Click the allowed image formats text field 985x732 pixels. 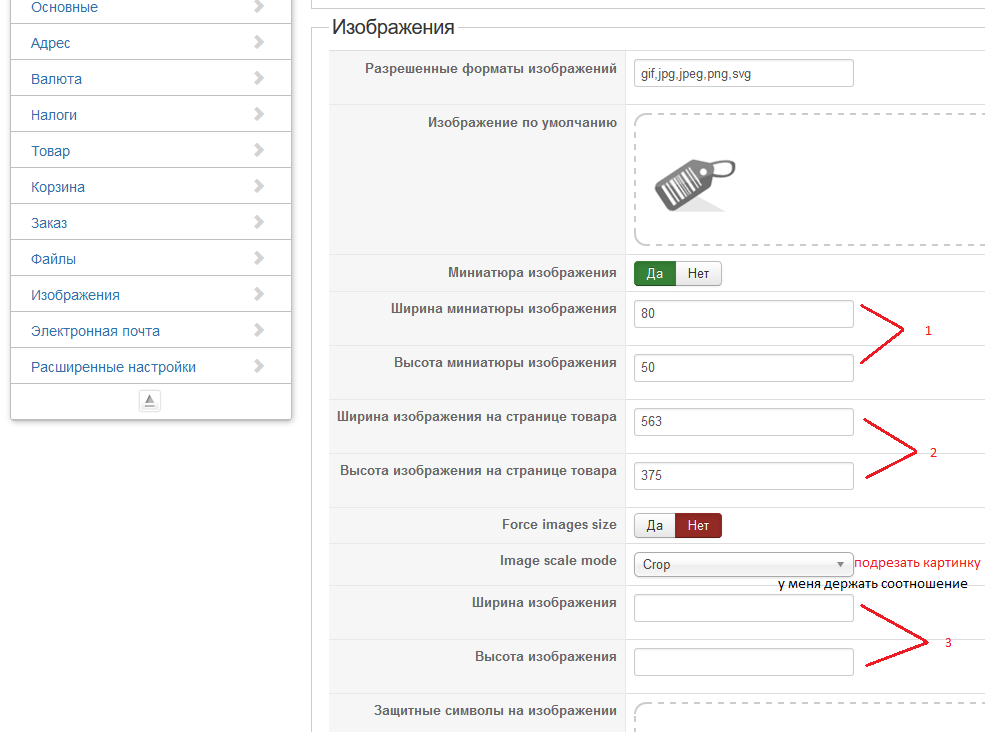point(743,74)
